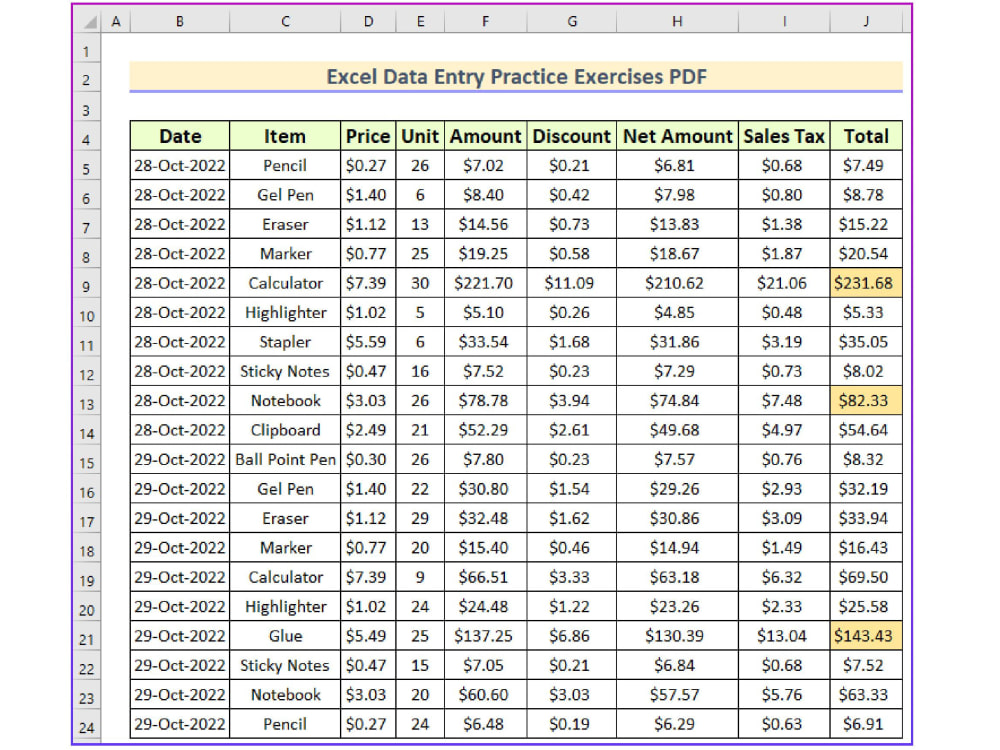Click the 'Total' header cell
1000x750 pixels.
[x=866, y=136]
